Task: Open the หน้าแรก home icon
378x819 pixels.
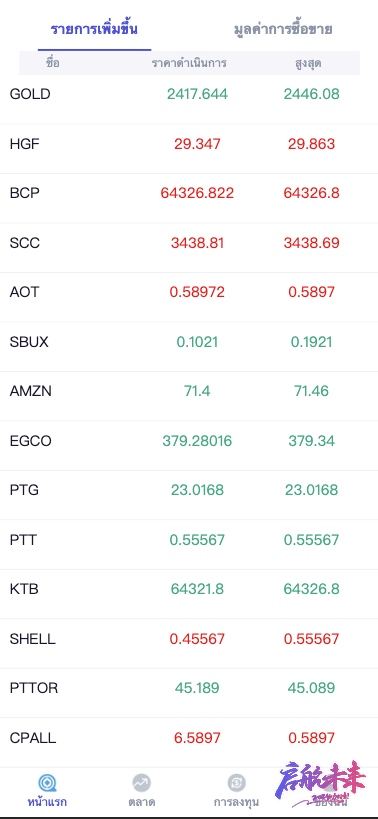Action: [x=47, y=783]
